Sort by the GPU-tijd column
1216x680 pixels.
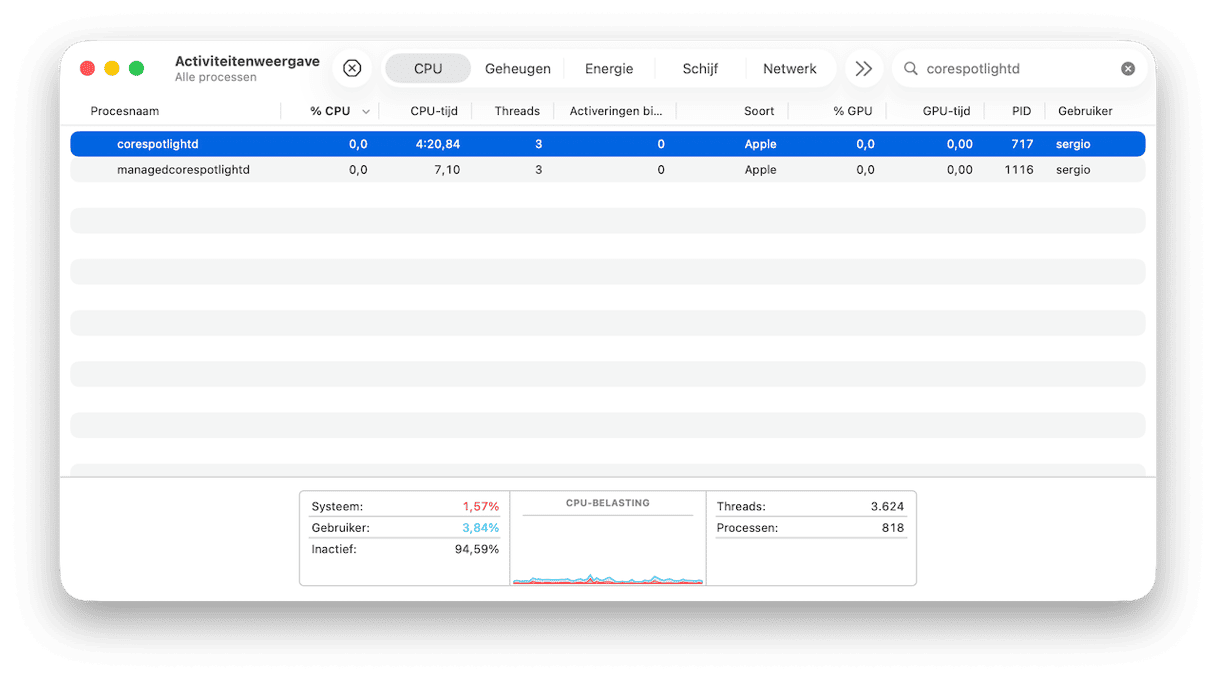pos(946,111)
